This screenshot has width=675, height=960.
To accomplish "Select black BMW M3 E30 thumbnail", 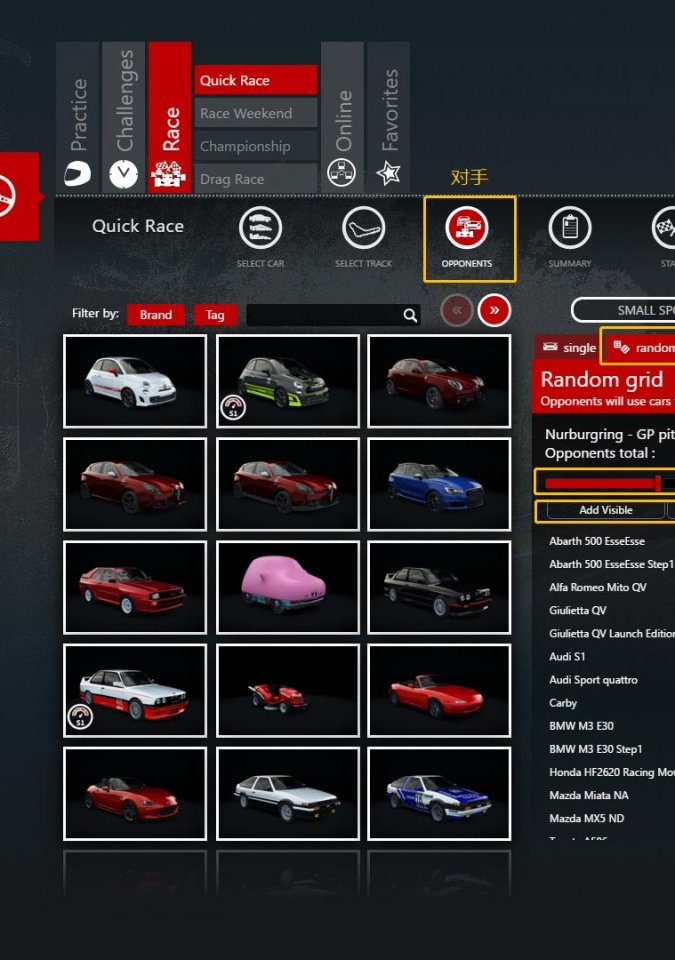I will [439, 587].
